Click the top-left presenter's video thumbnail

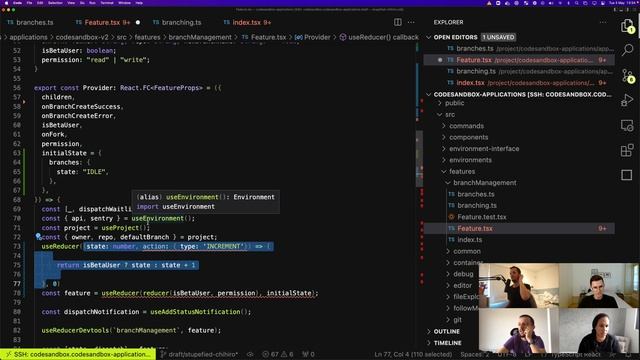click(519, 285)
